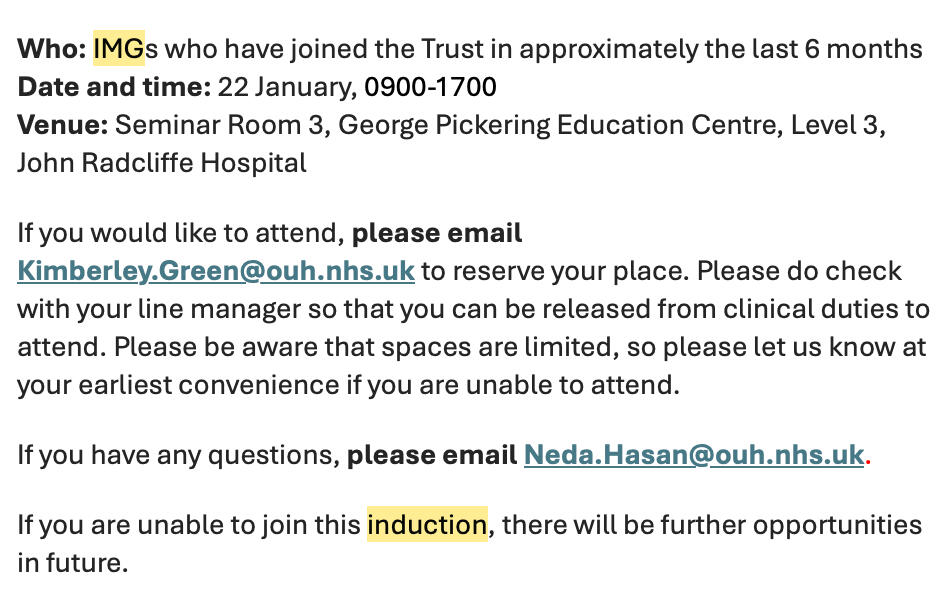
Task: Open the Kimberley.Green@ouh.nhs.uk email link
Action: [x=216, y=271]
